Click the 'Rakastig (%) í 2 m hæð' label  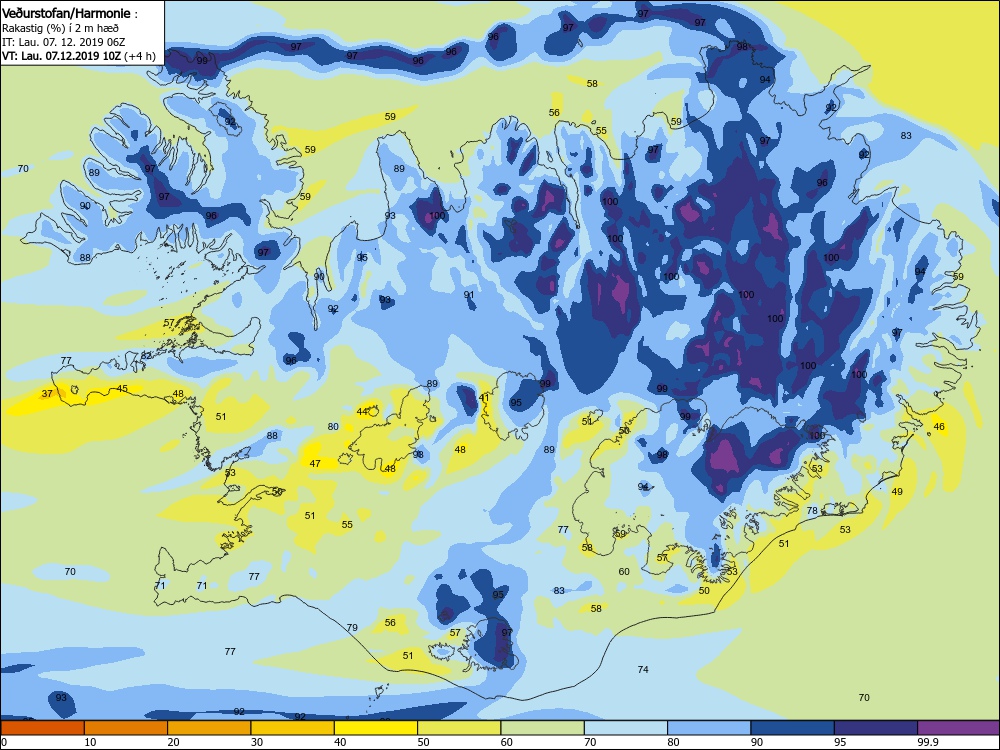[x=60, y=28]
